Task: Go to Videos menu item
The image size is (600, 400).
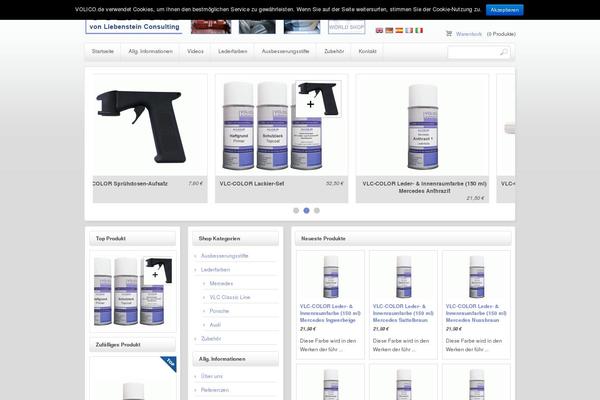Action: [195, 51]
